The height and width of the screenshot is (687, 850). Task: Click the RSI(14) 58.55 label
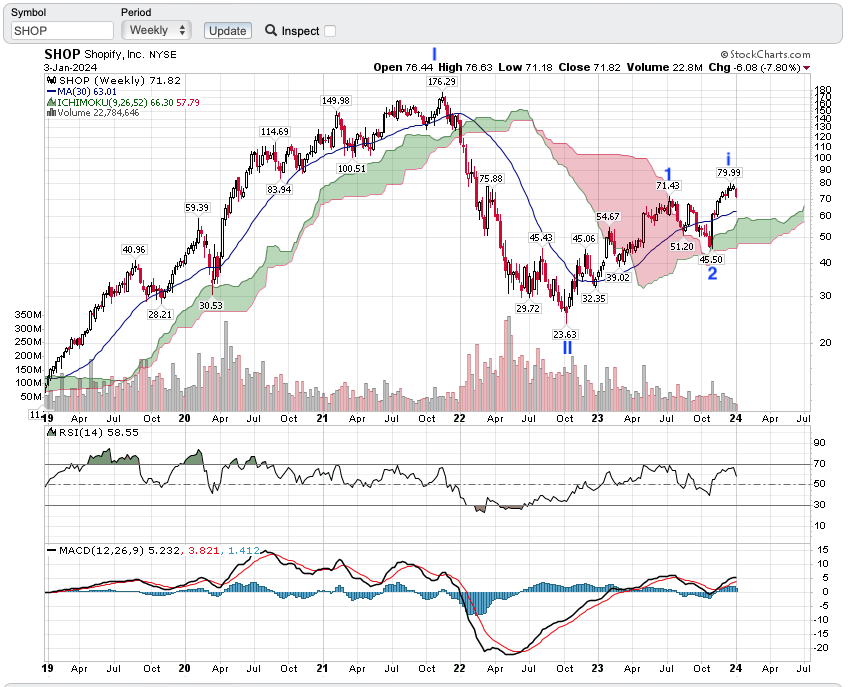coord(99,432)
